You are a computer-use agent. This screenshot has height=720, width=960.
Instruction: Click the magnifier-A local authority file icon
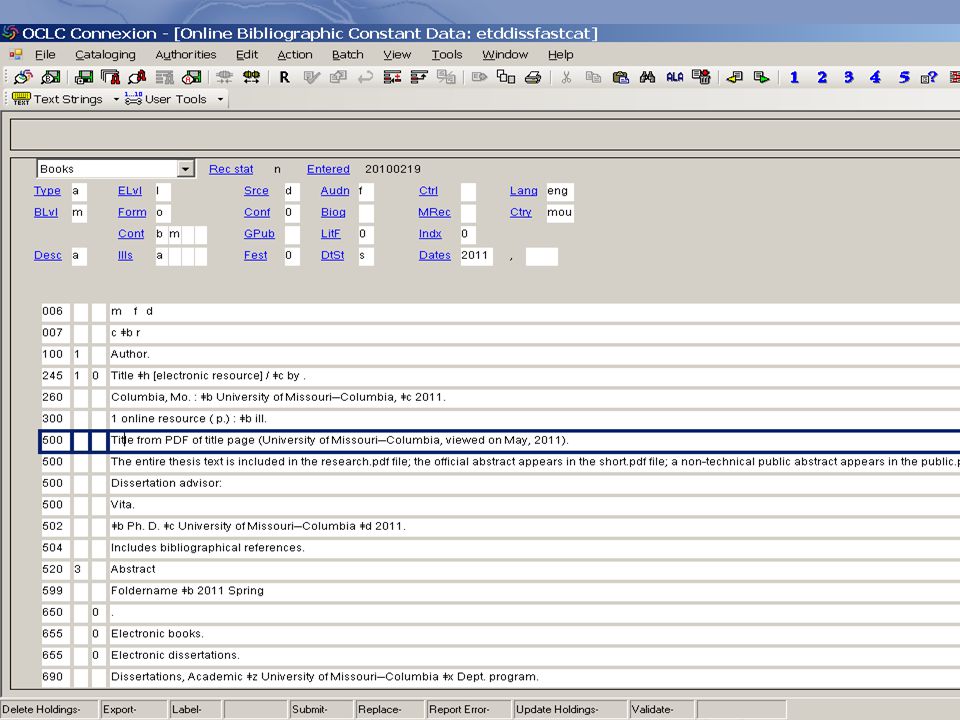click(x=192, y=77)
